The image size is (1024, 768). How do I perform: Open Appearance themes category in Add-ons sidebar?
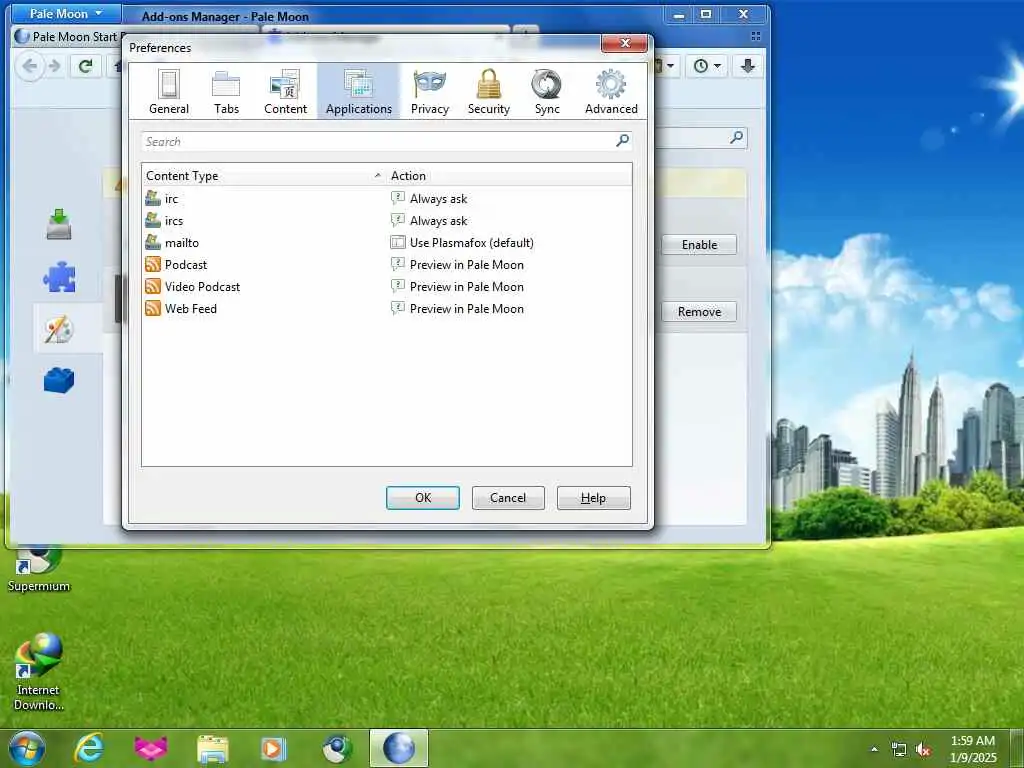(59, 328)
